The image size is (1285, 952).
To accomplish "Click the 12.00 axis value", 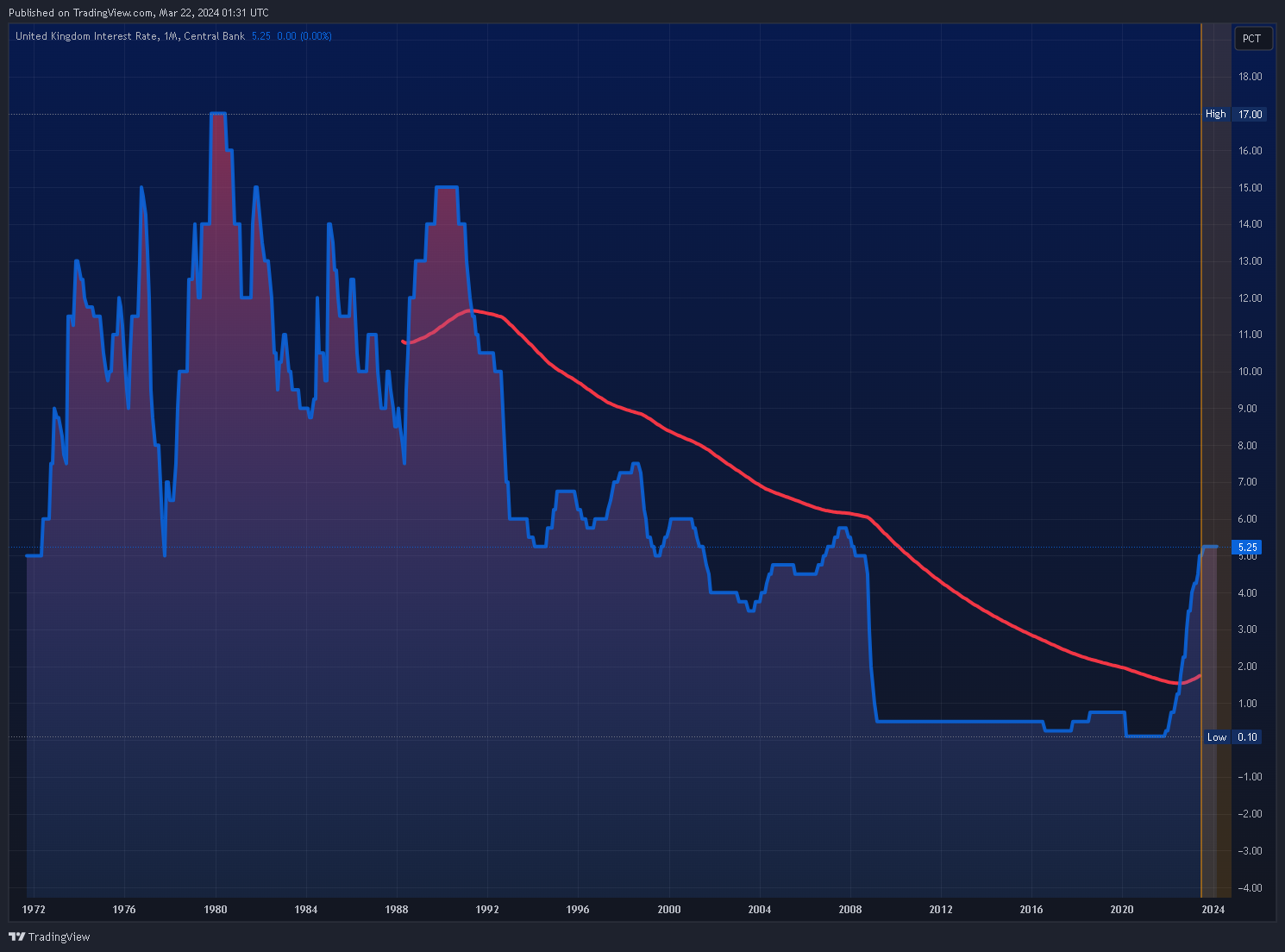I will [x=1250, y=298].
